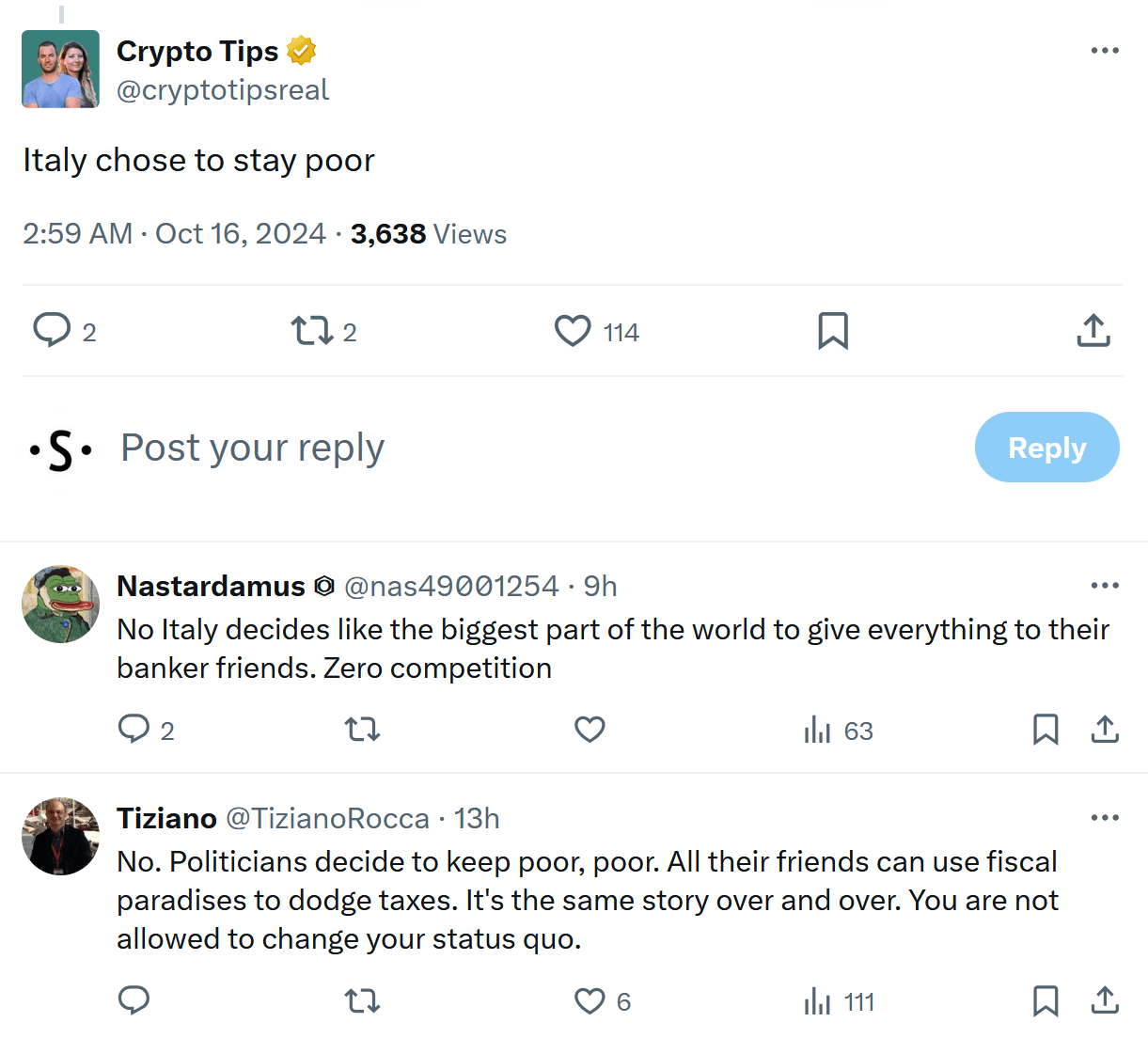This screenshot has width=1148, height=1038.
Task: Open more options for Crypto Tips post
Action: click(1105, 51)
